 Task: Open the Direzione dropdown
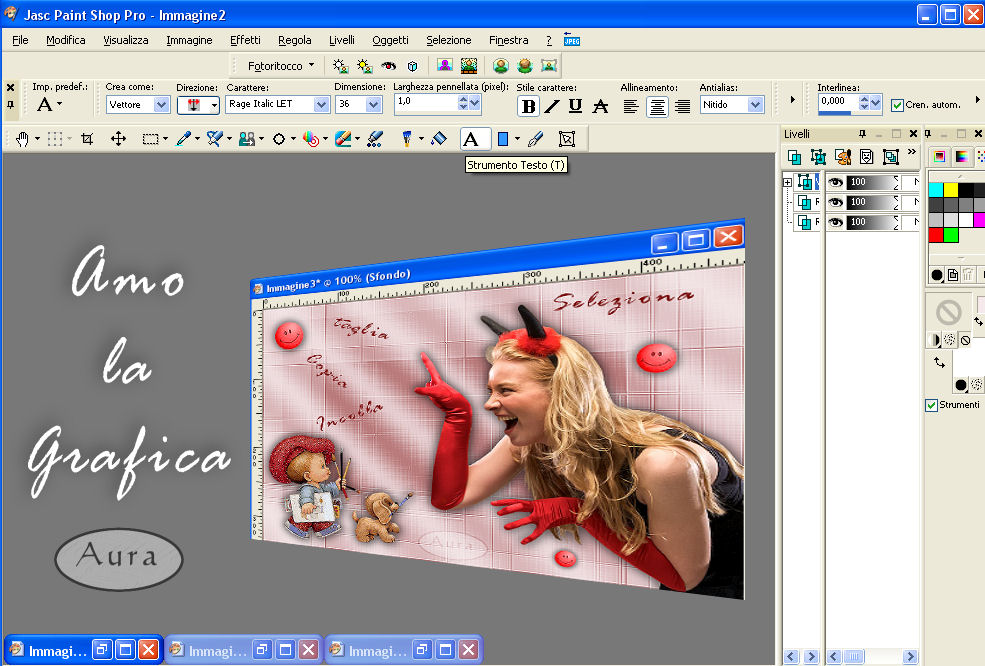click(214, 105)
